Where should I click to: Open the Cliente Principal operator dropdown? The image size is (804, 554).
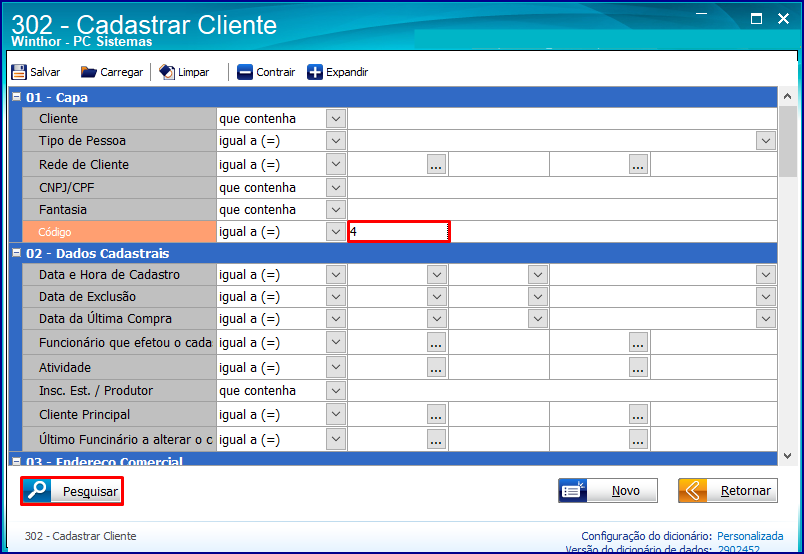[336, 414]
